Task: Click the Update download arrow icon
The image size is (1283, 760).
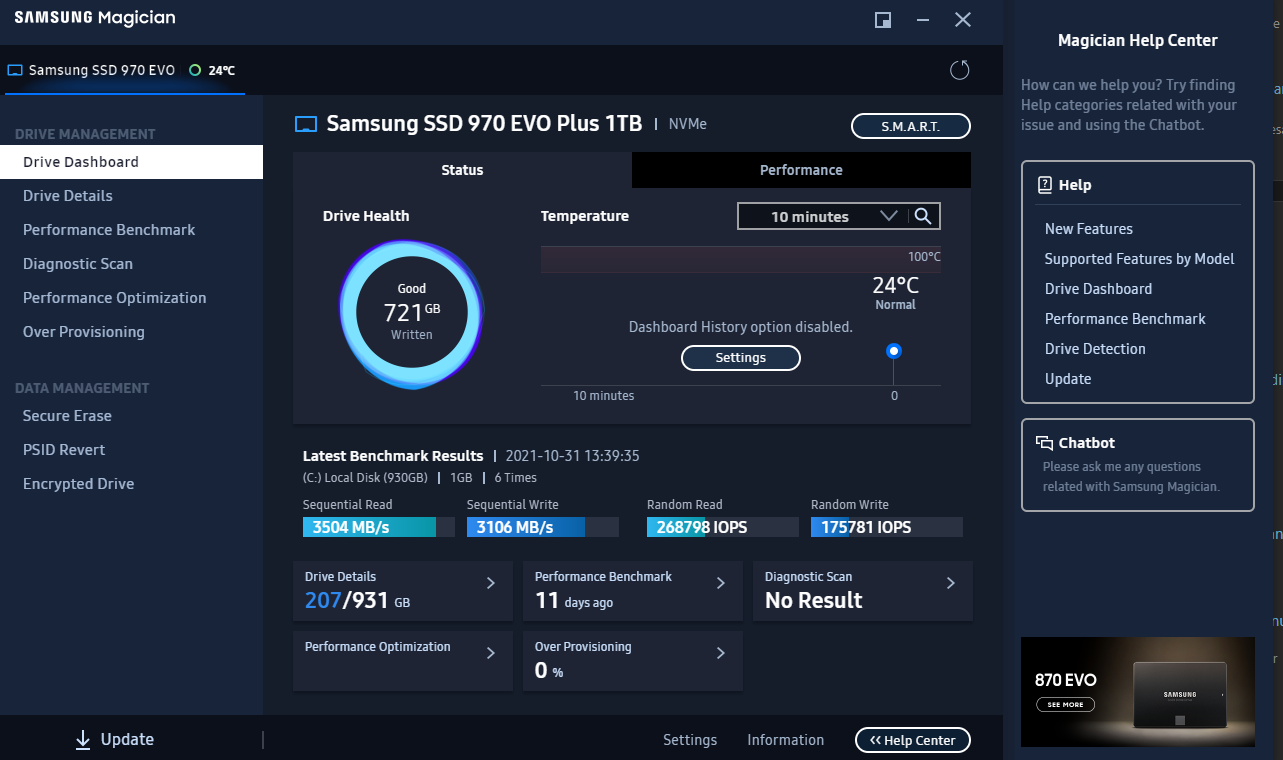Action: click(83, 740)
